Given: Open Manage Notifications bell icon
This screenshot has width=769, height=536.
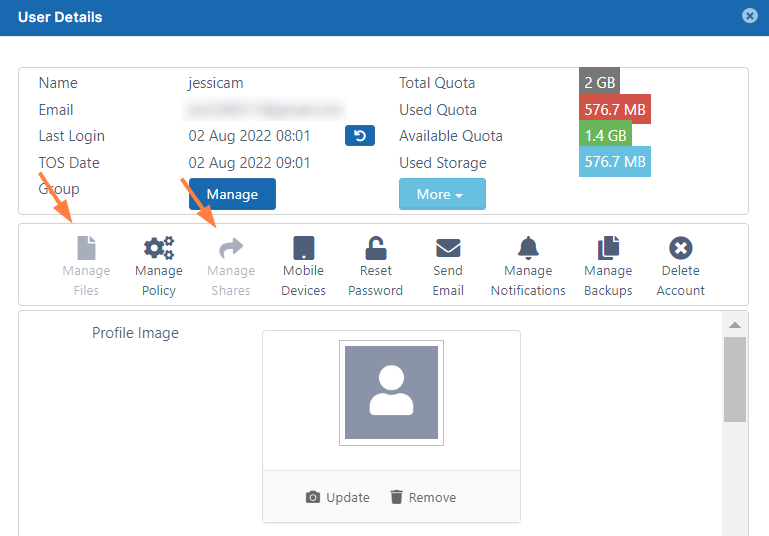Looking at the screenshot, I should (x=528, y=249).
